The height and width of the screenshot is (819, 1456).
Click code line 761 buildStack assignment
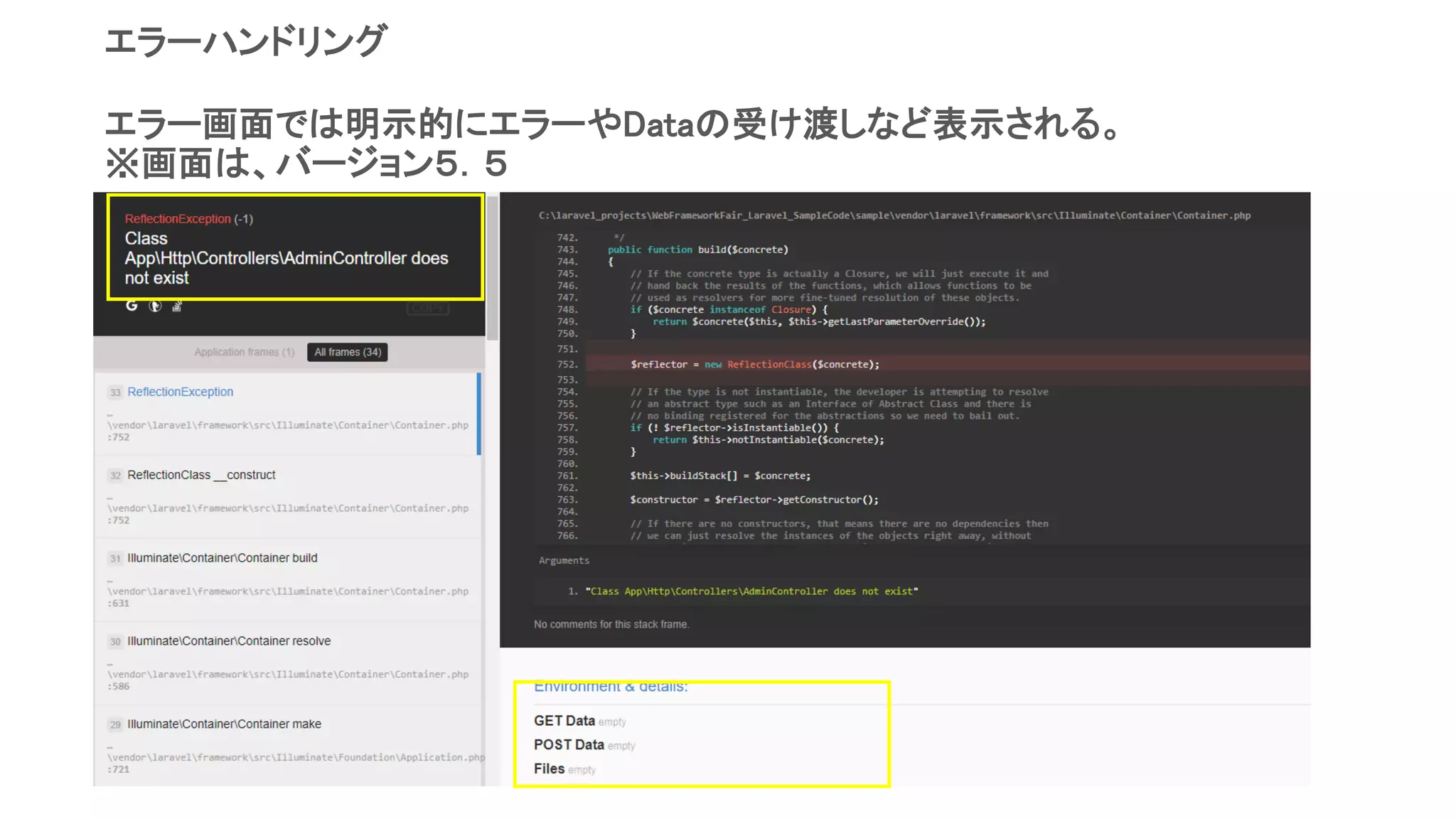[719, 476]
